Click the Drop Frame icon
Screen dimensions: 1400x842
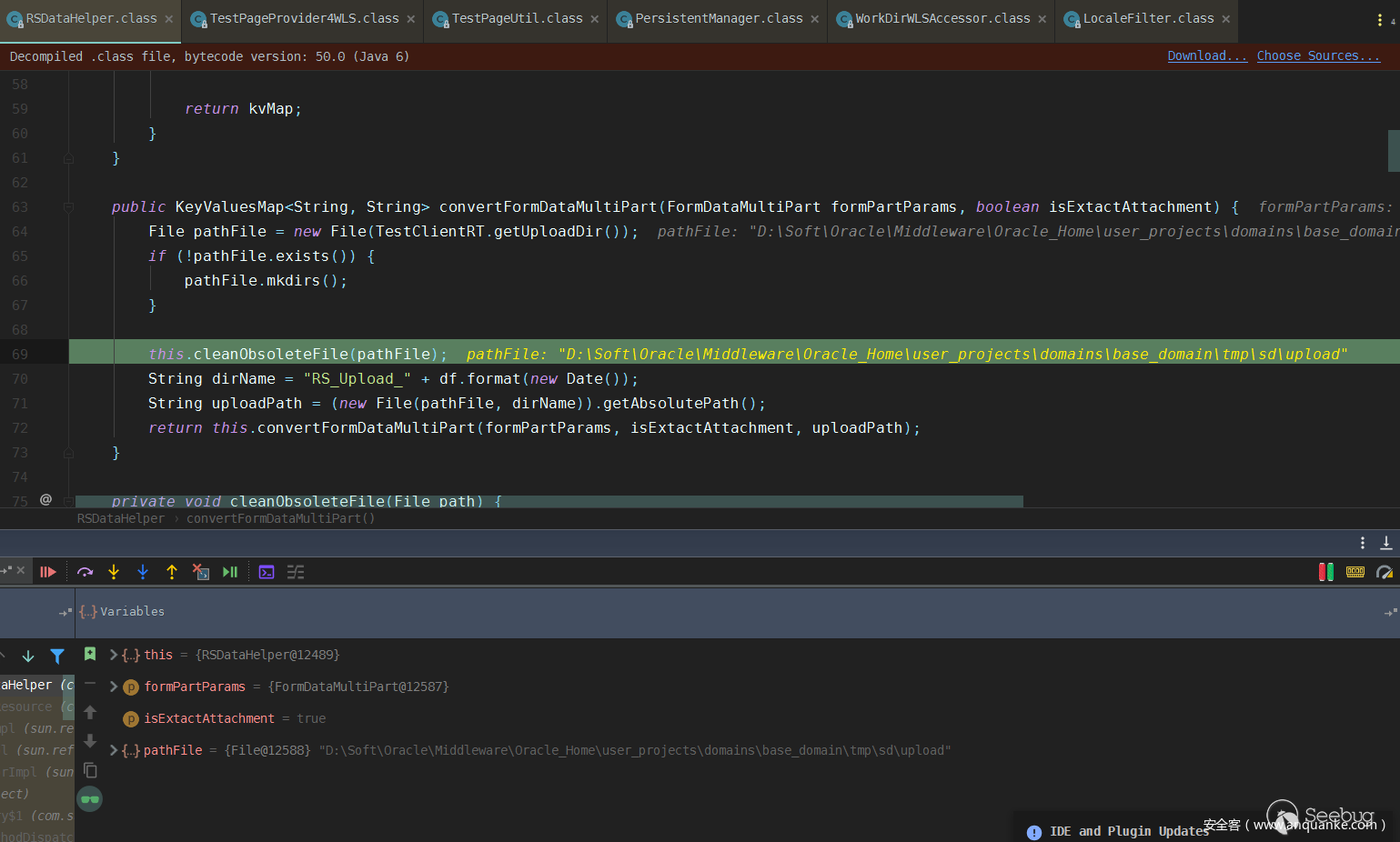201,572
